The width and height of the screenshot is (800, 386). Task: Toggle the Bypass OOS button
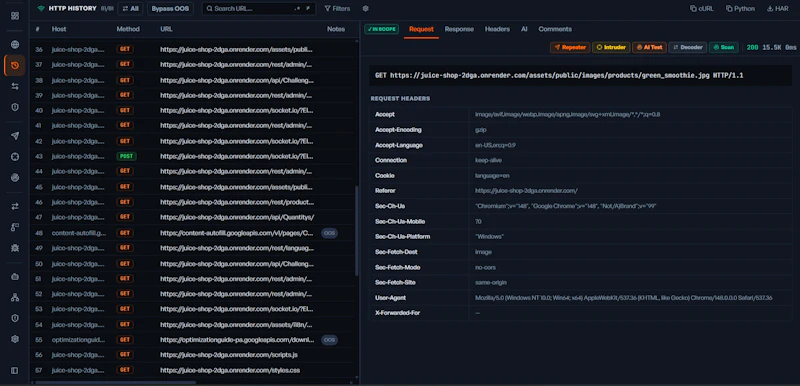click(x=170, y=9)
